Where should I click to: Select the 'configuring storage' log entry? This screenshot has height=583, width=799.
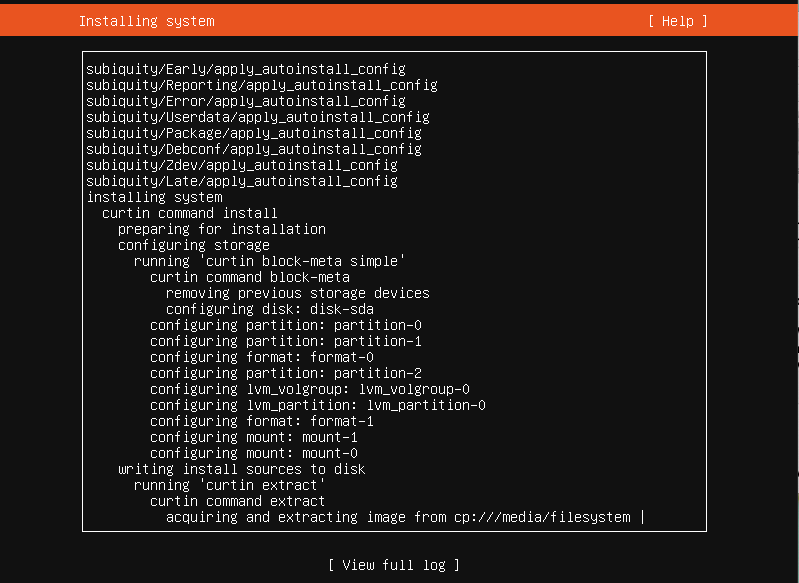click(194, 245)
